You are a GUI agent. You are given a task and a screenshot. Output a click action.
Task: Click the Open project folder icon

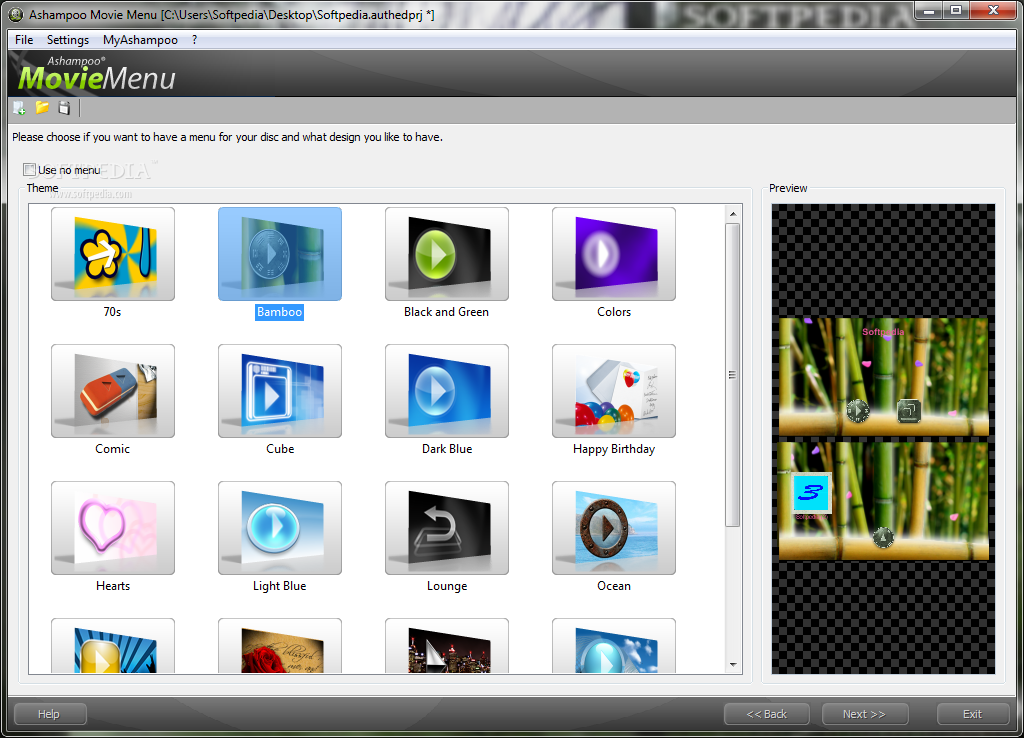(x=42, y=108)
